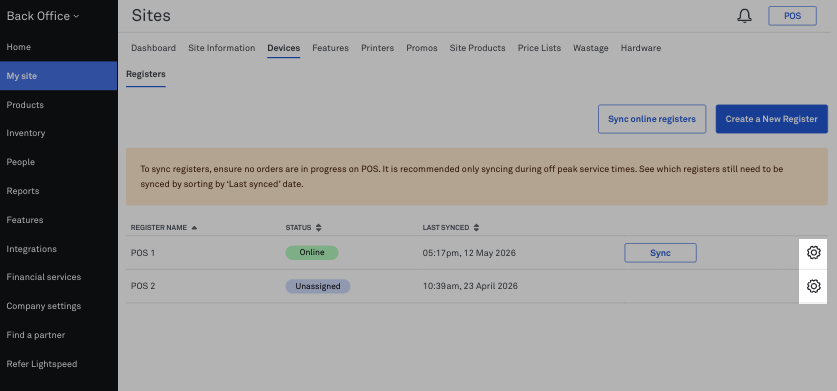Viewport: 837px width, 391px height.
Task: Go to the Wastage tab
Action: (x=590, y=48)
